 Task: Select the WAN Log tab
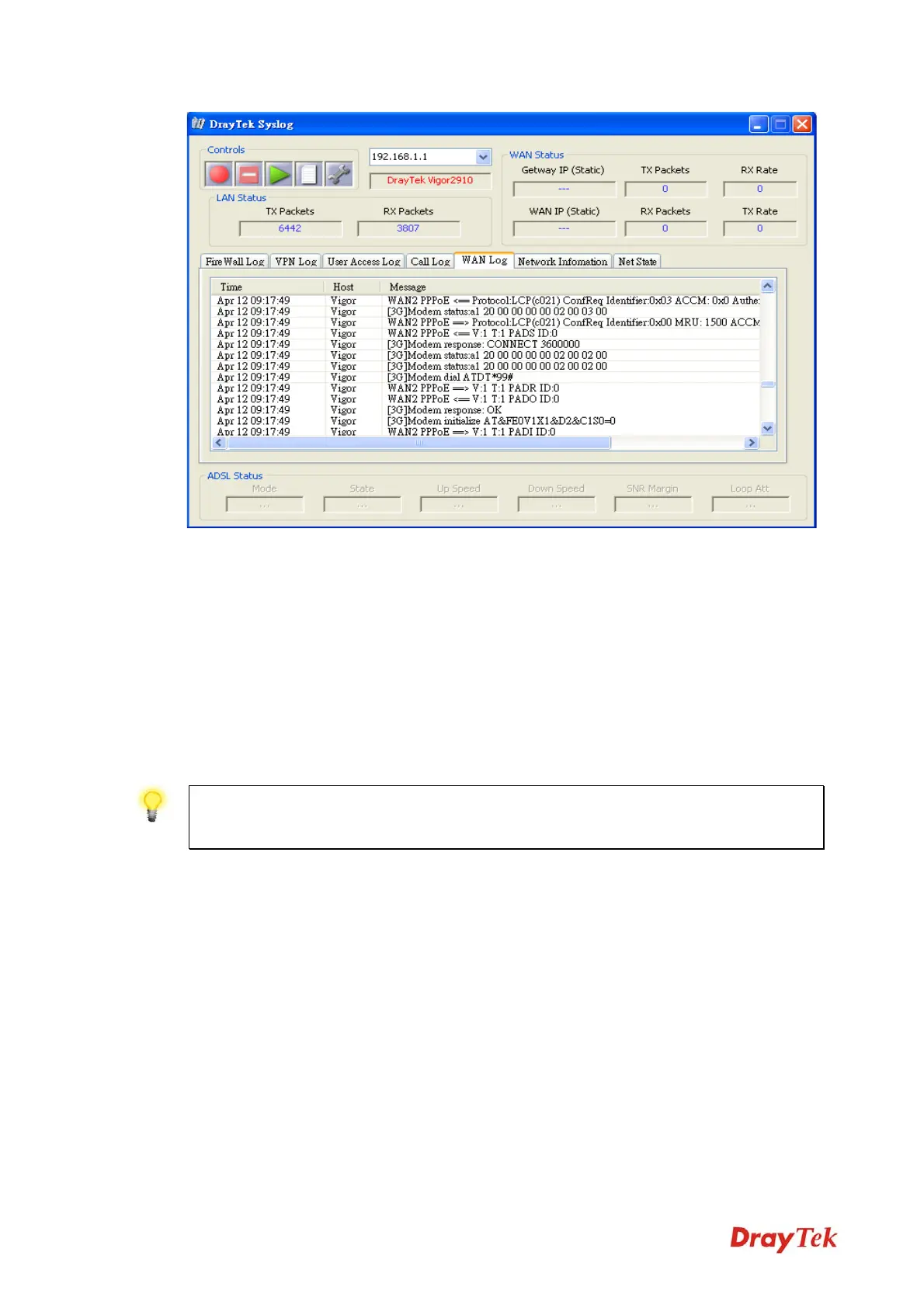485,260
